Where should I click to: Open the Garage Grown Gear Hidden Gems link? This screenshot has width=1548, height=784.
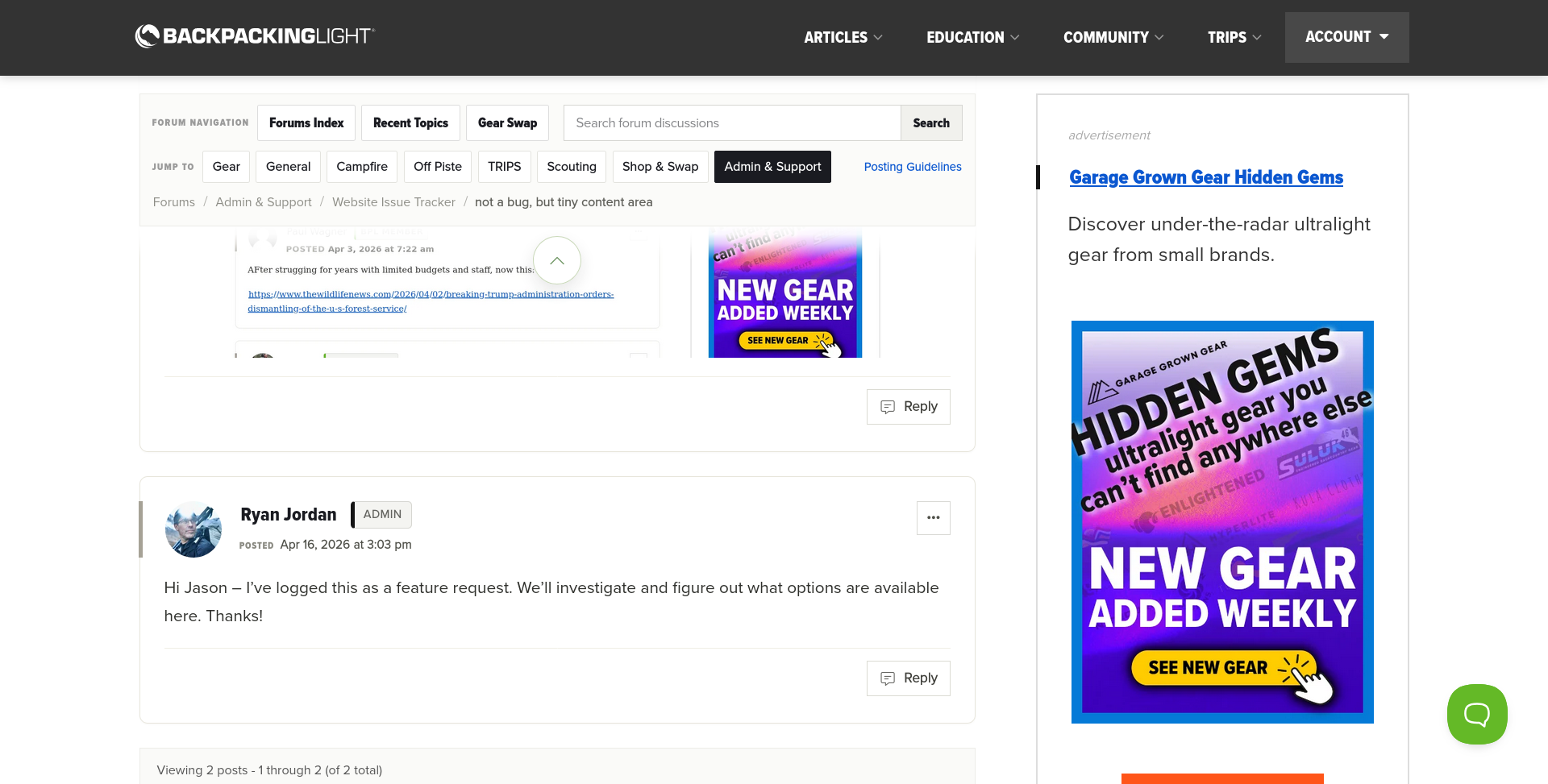click(1206, 177)
